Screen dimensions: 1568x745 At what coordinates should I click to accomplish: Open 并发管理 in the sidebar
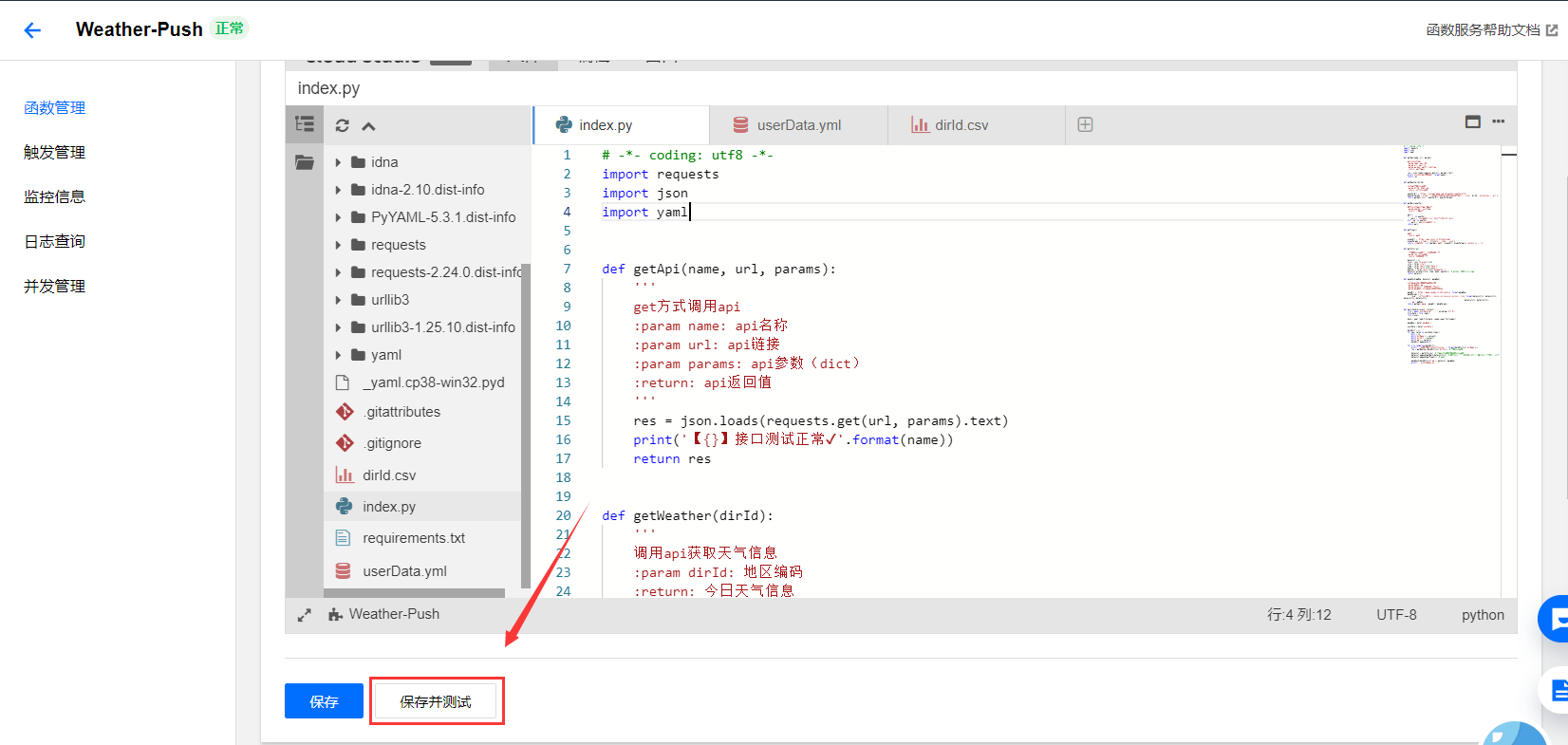tap(55, 287)
